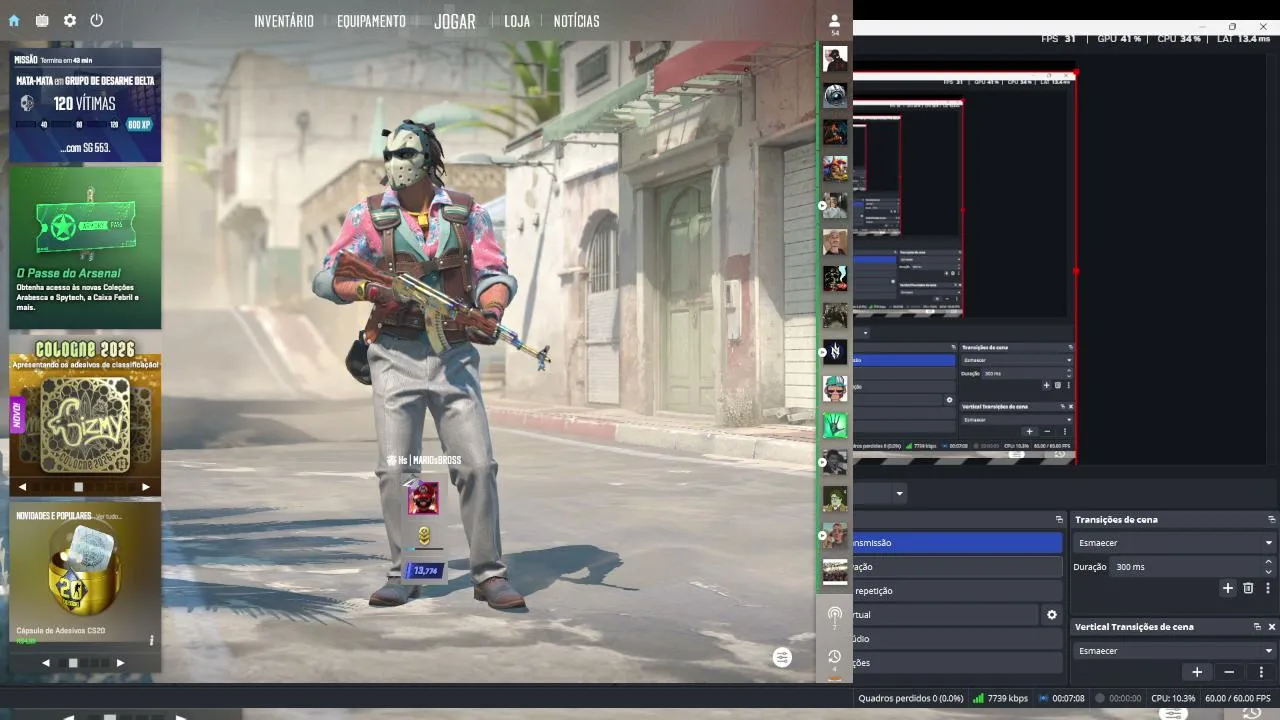Open the Vertical Esmaecer transition dropdown

(x=1174, y=650)
